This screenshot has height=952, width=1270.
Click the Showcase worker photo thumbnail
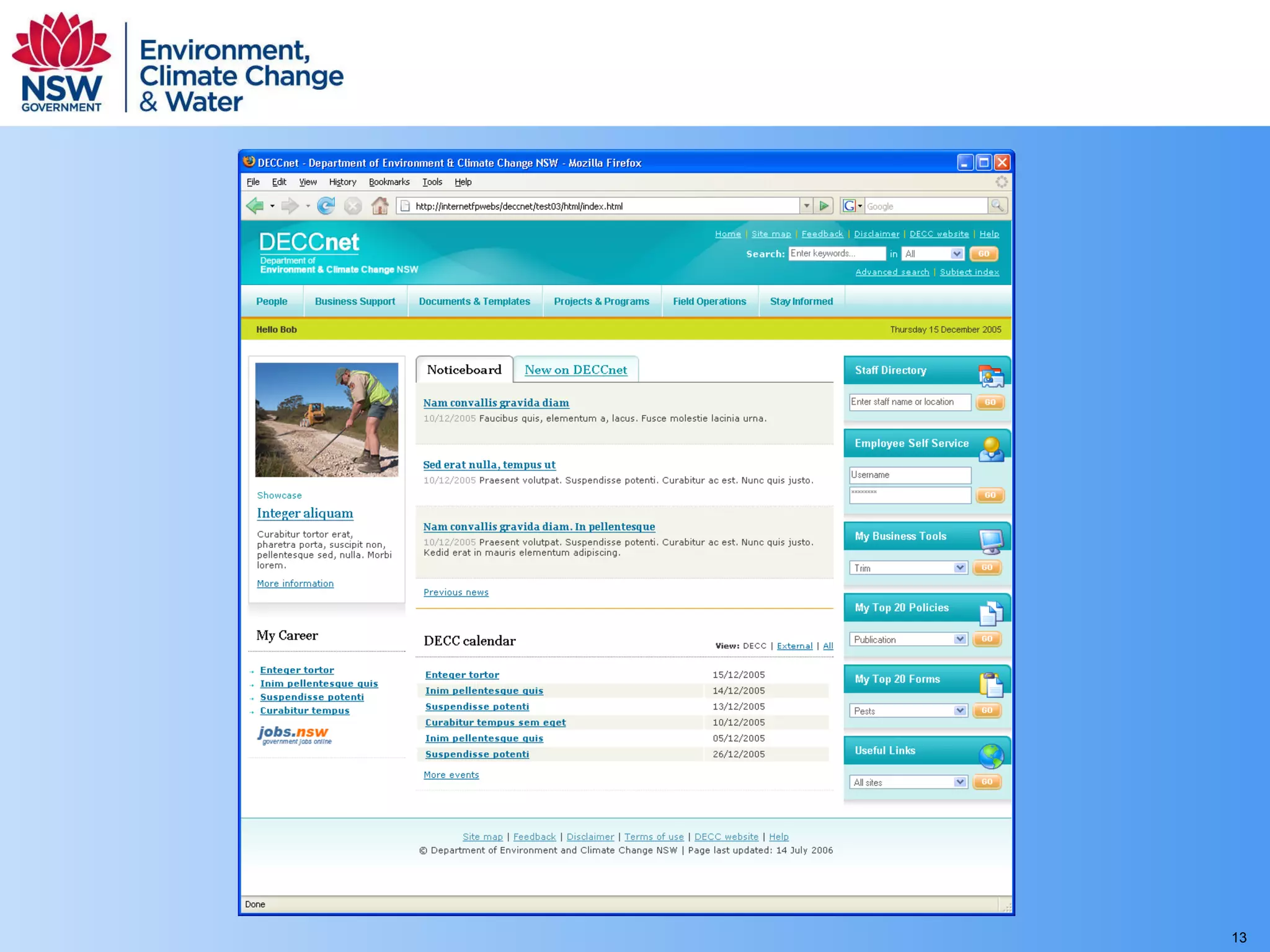(x=327, y=420)
